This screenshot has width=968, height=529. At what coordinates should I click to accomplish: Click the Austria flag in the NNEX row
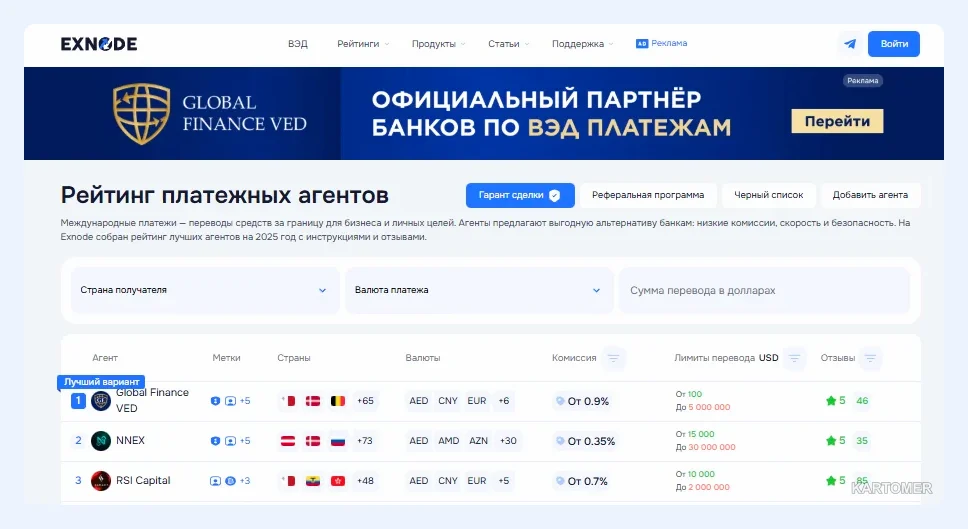tap(288, 441)
